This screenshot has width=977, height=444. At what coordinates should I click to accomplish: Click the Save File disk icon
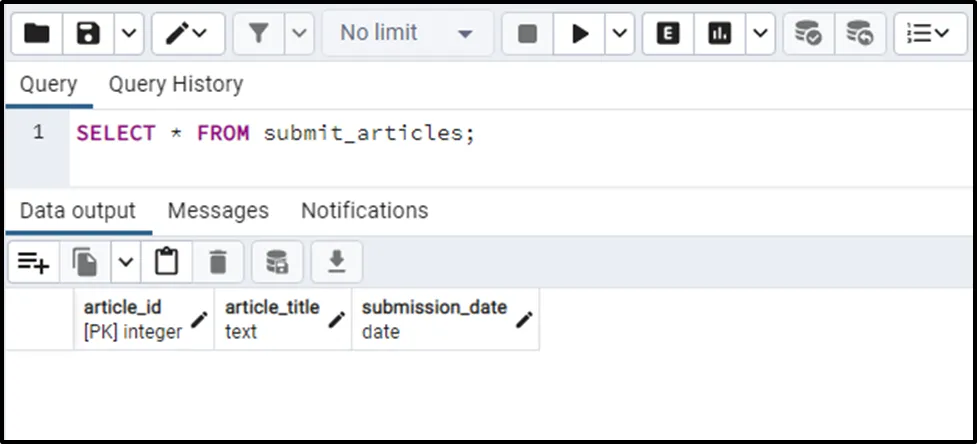pos(89,33)
